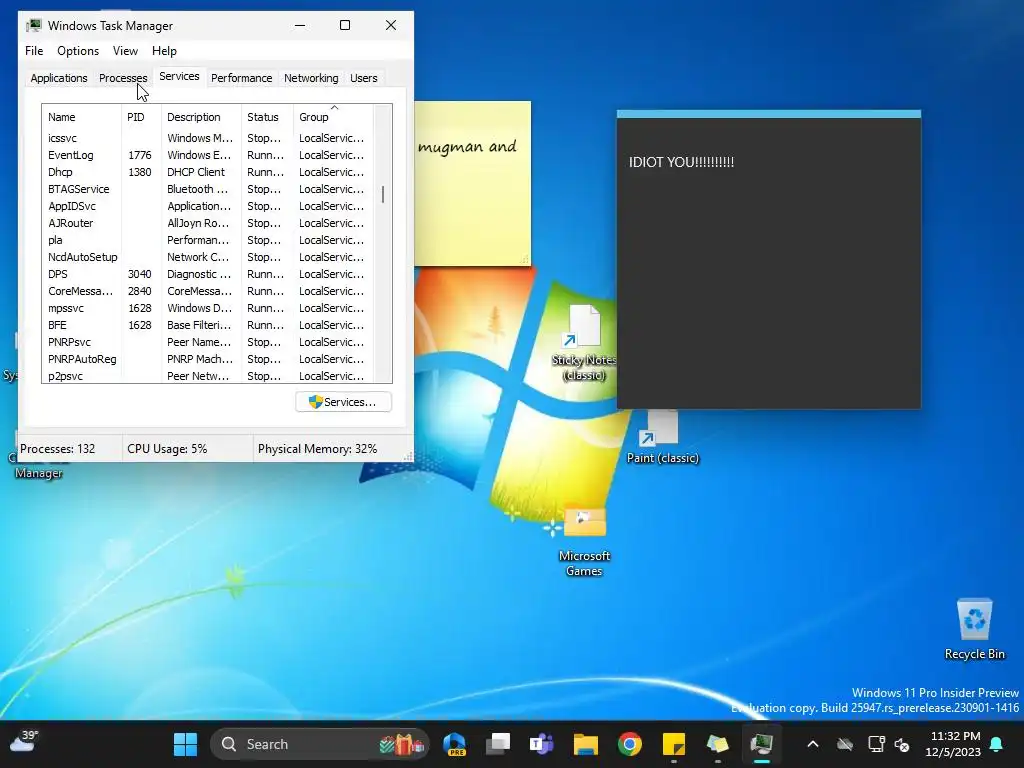Select the CoreMessa... service row

tap(208, 291)
